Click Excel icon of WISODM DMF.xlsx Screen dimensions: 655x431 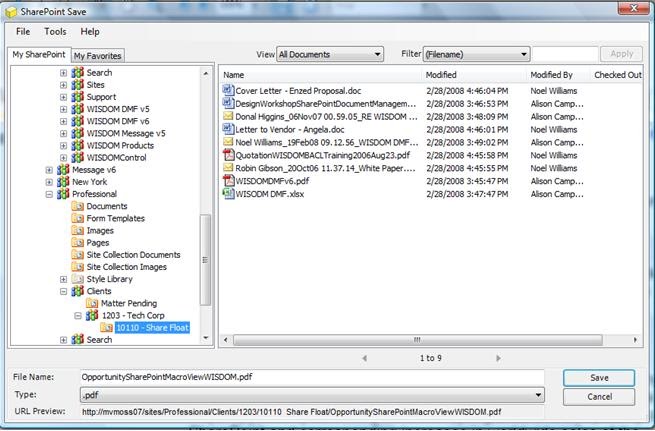point(228,194)
